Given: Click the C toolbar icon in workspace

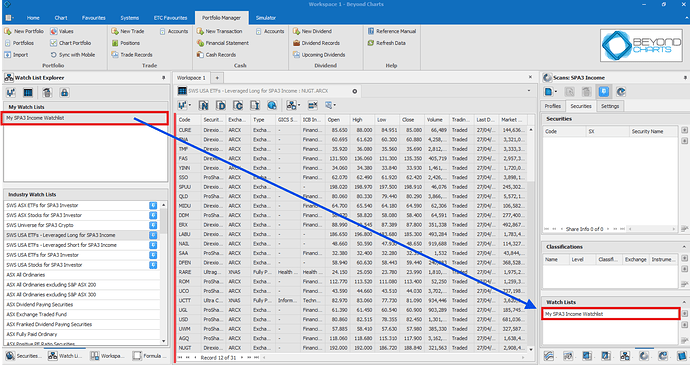Looking at the screenshot, I should point(238,105).
